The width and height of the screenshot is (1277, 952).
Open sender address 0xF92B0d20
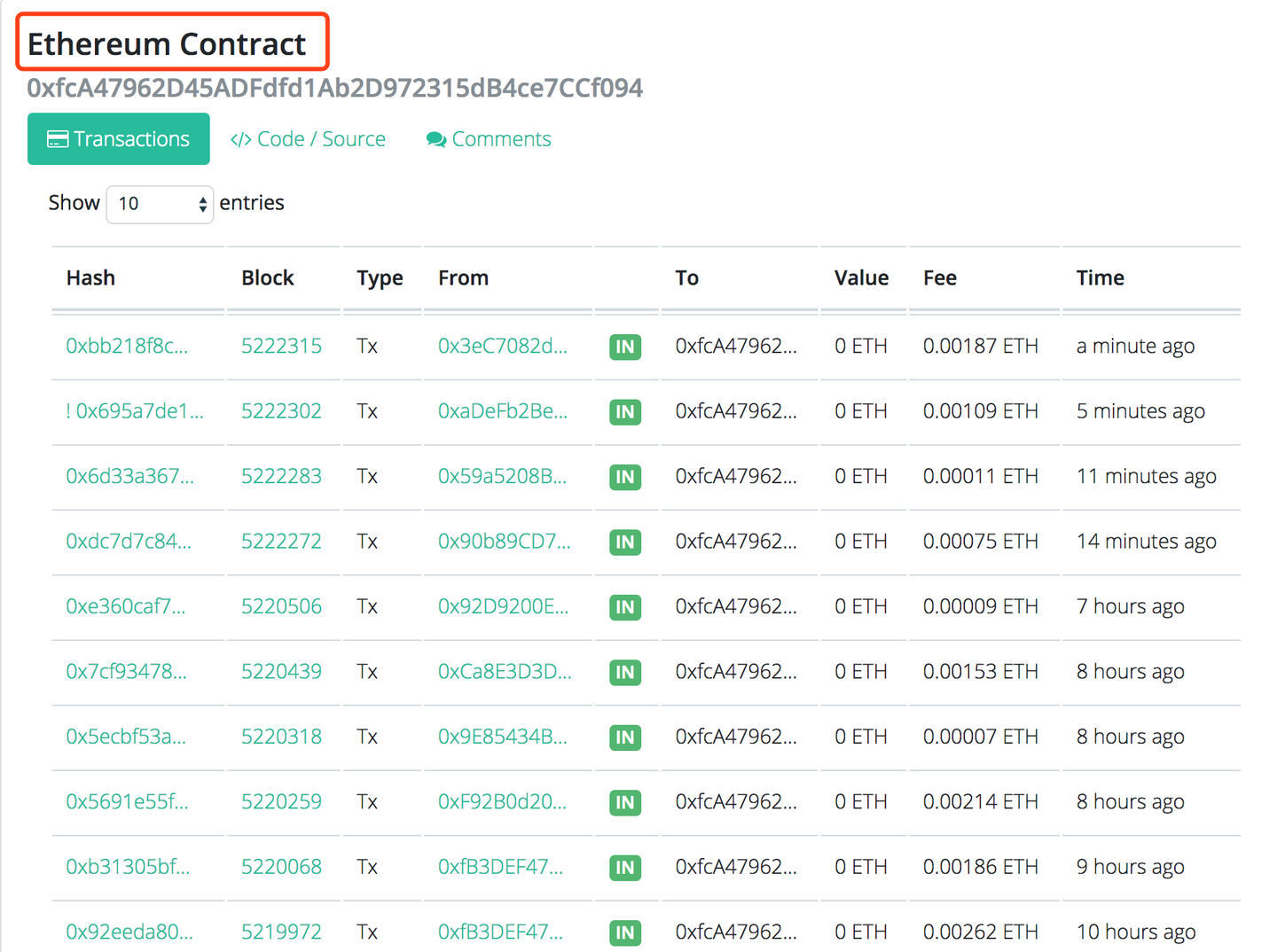[503, 802]
